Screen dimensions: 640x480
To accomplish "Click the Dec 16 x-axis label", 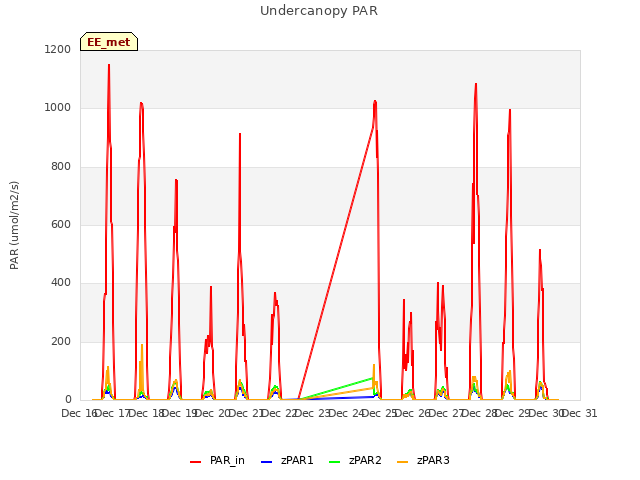I will pyautogui.click(x=79, y=414).
